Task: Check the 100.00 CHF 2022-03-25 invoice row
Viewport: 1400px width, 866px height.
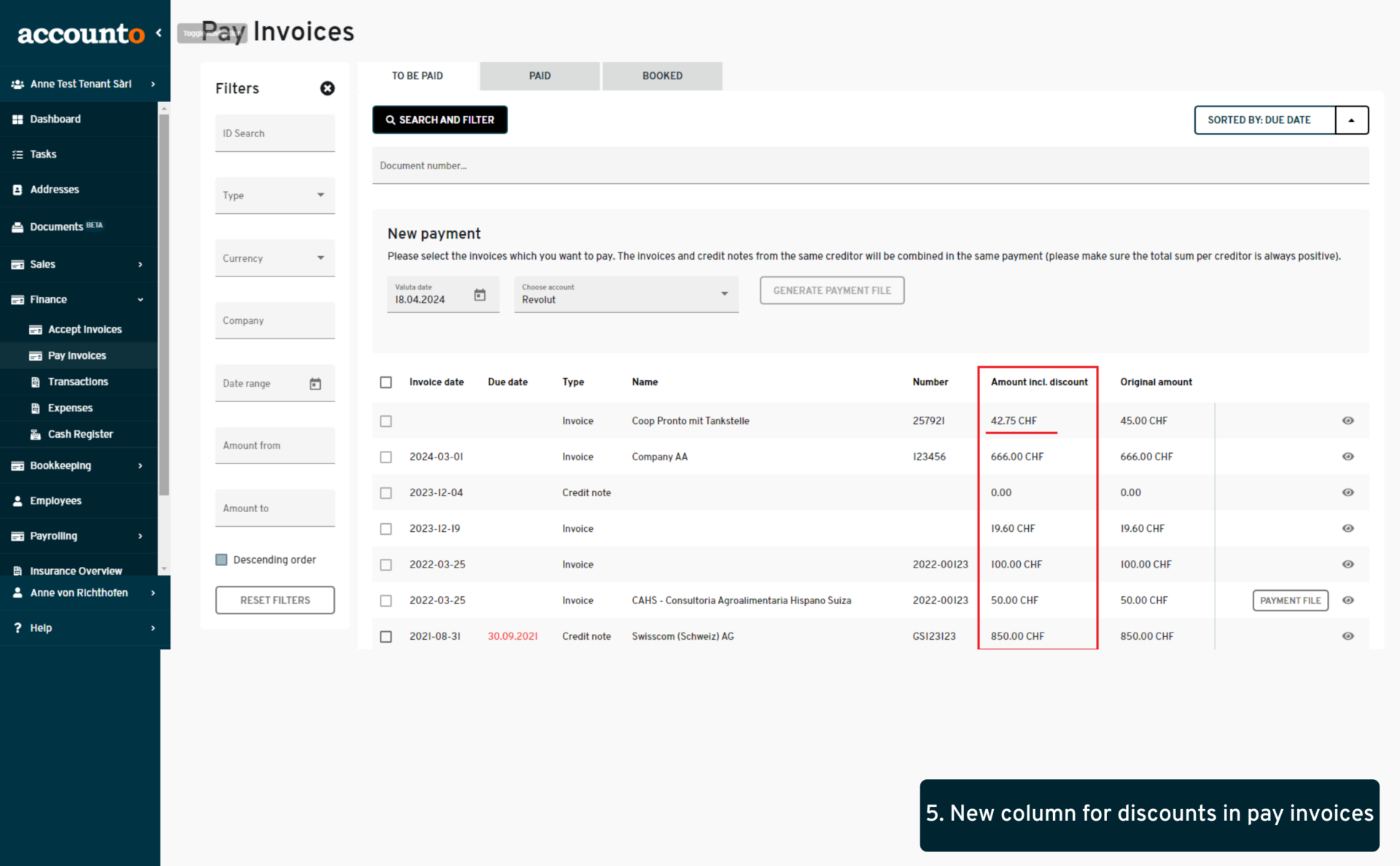Action: tap(386, 565)
